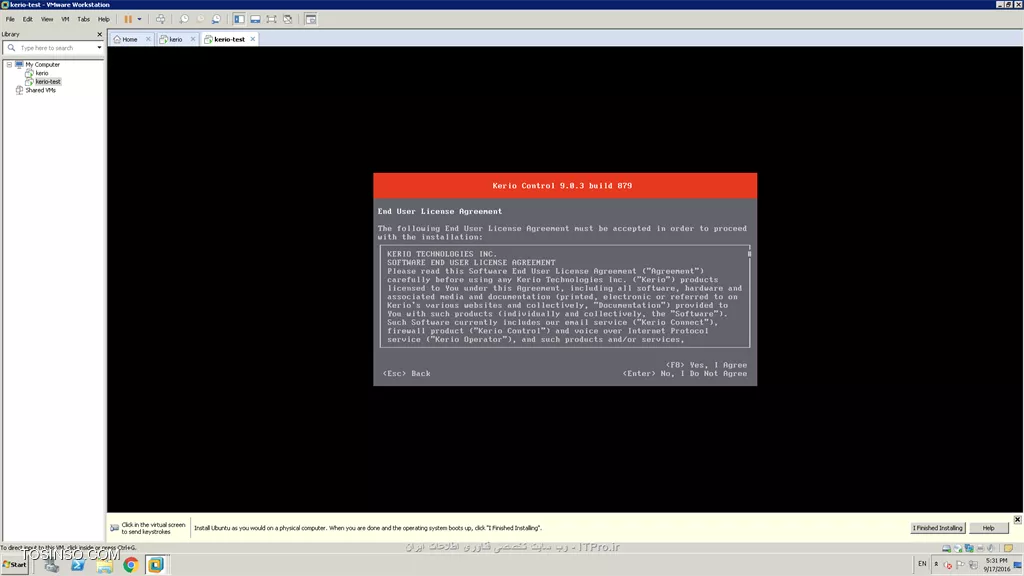
Task: Close the kerio-test tab
Action: pyautogui.click(x=253, y=39)
